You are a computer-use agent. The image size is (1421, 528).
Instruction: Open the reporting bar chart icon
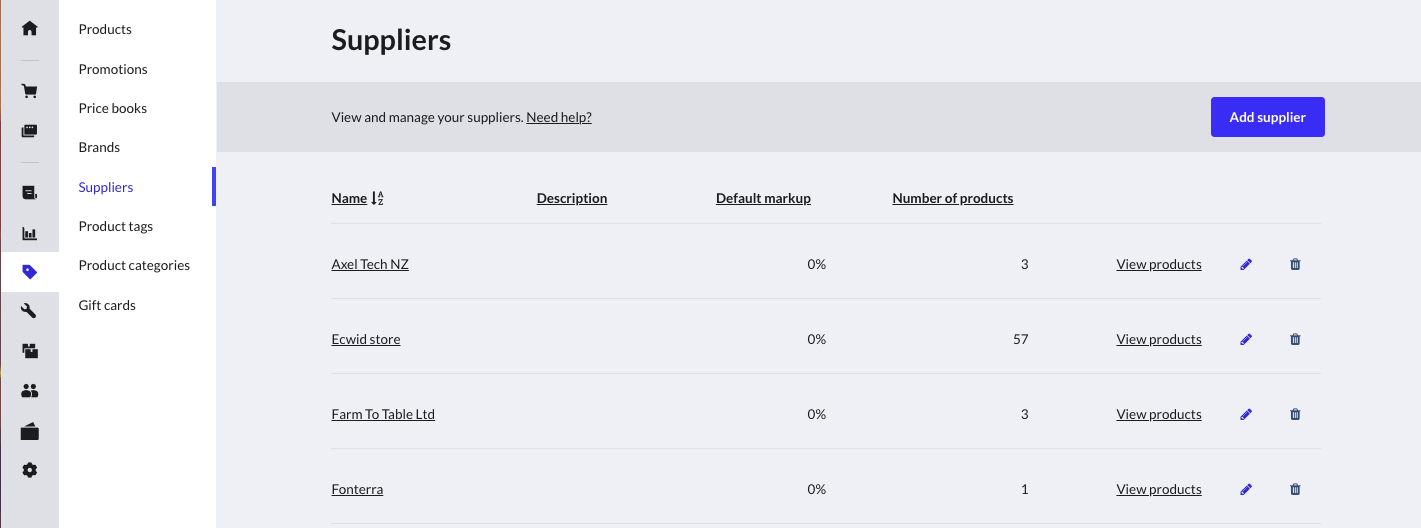coord(30,233)
